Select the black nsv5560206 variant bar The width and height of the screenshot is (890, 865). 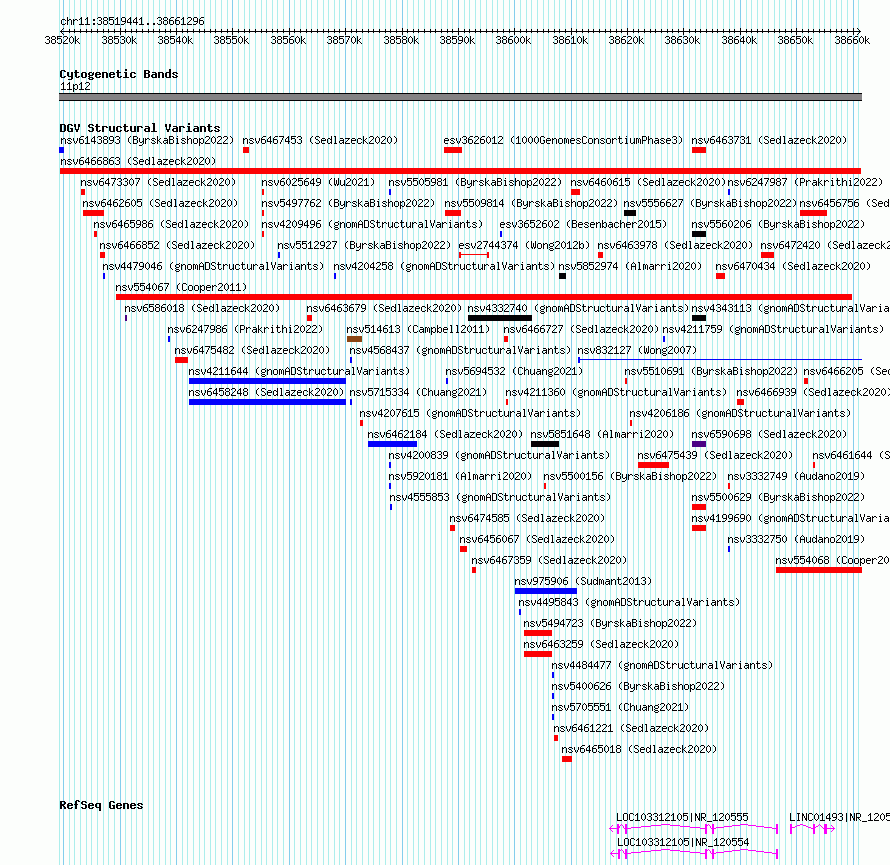click(x=699, y=234)
